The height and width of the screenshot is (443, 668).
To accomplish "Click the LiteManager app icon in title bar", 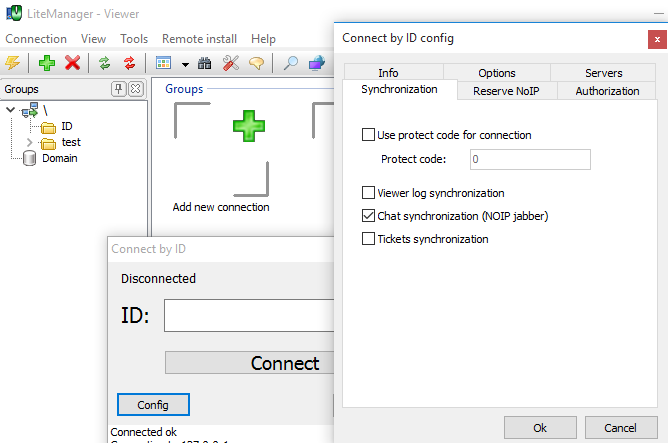I will click(x=14, y=13).
